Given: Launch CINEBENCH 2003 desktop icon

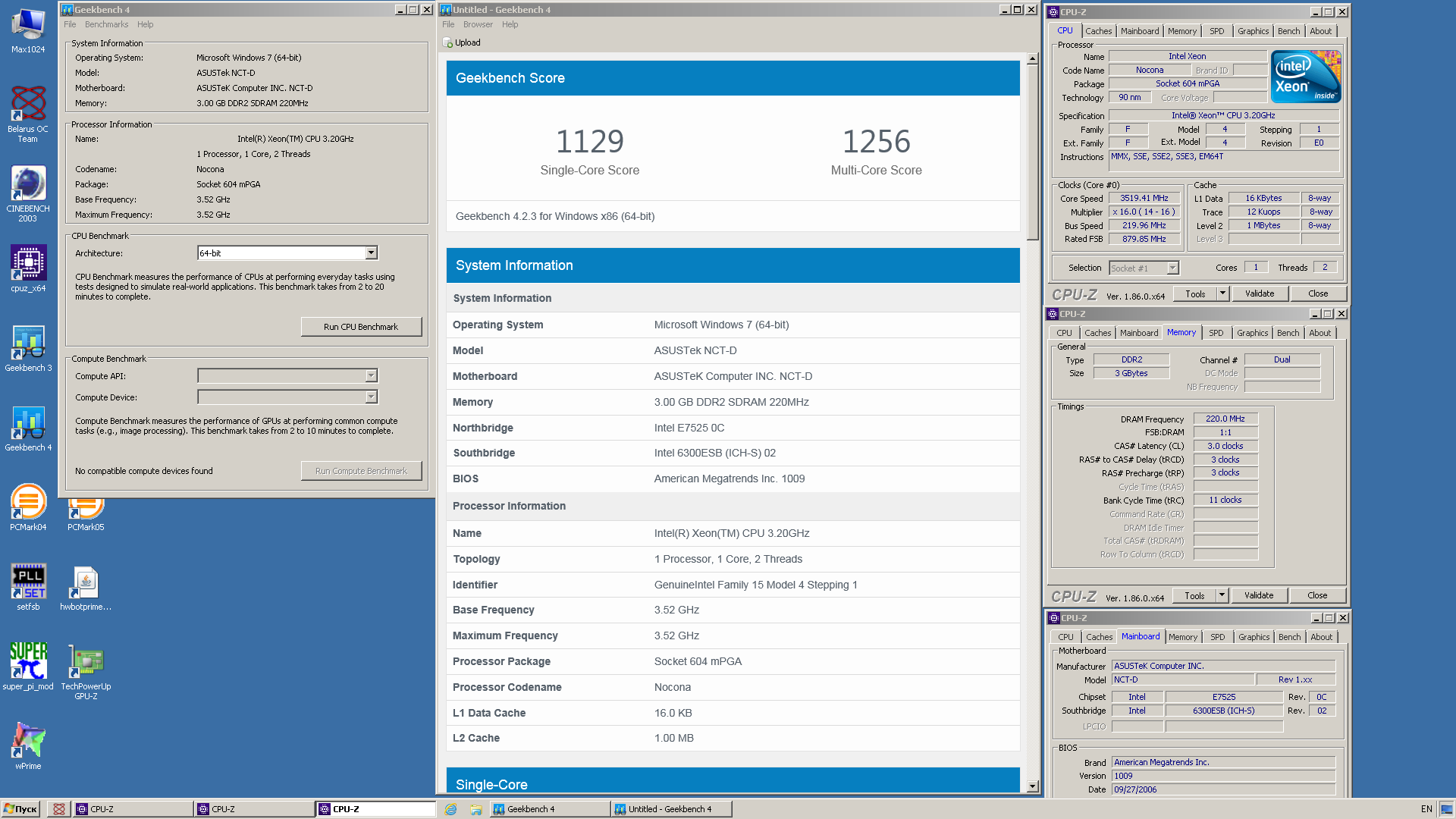Looking at the screenshot, I should pos(28,193).
